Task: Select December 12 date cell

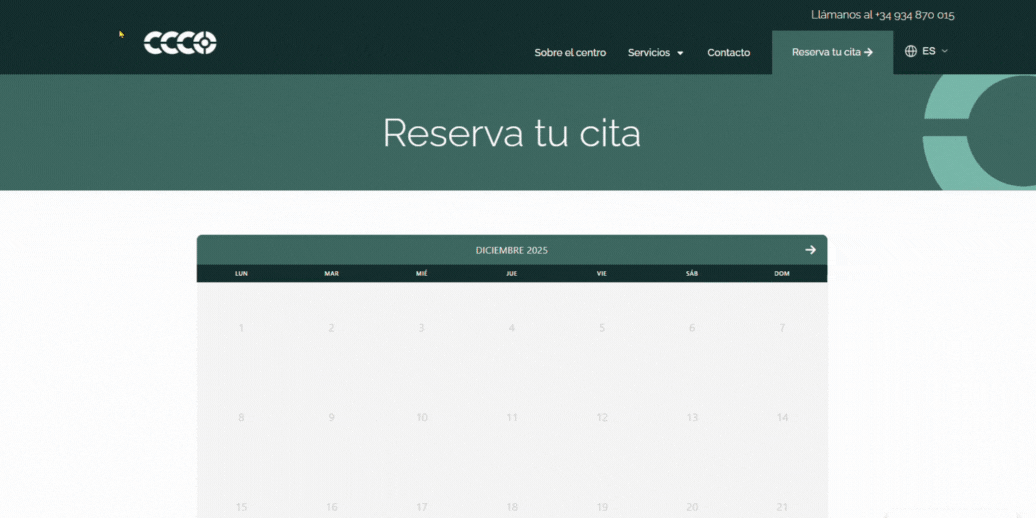Action: coord(601,418)
